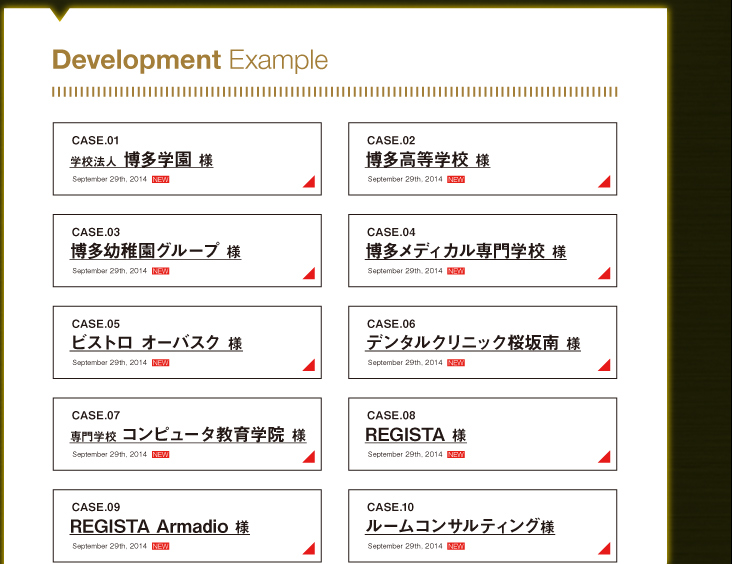
Task: Open CASE.03 博多幼稚園グループ link
Action: 155,251
